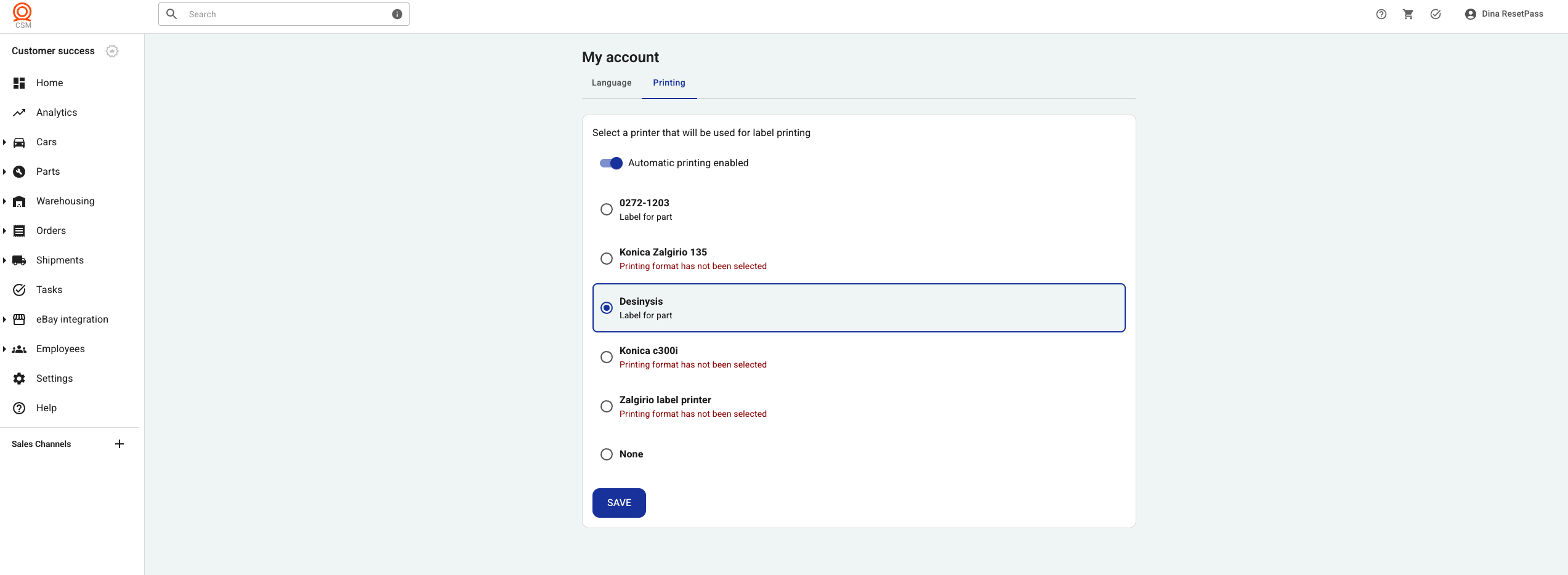Select the Printing tab
Screen dimensions: 1568x575
click(x=669, y=83)
